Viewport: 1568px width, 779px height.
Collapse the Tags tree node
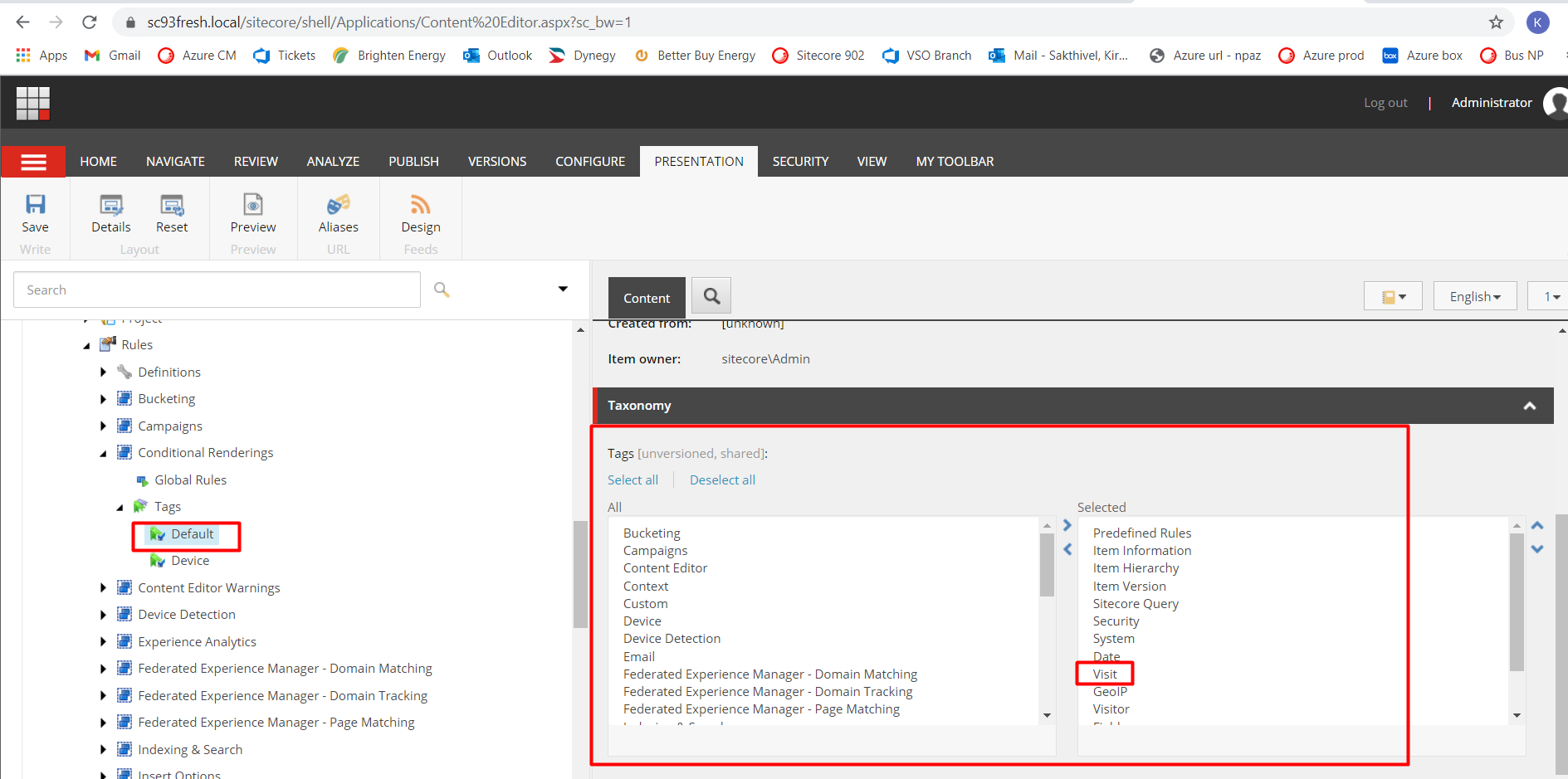120,507
